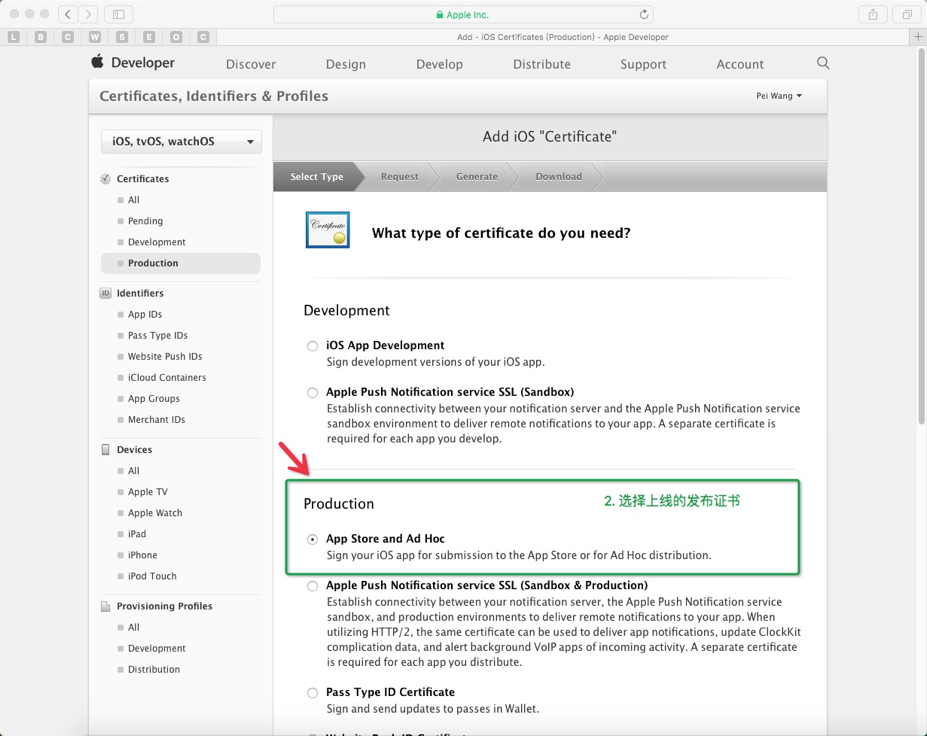Open the Pei Wang account dropdown

[x=779, y=96]
